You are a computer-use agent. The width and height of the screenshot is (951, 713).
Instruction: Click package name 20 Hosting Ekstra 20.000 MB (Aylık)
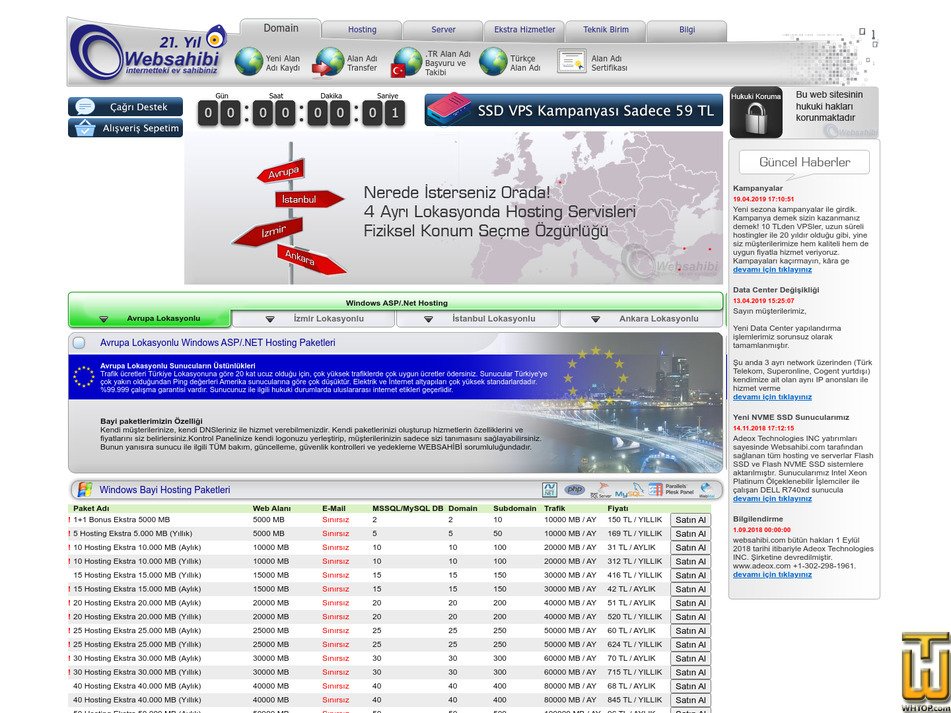point(137,603)
